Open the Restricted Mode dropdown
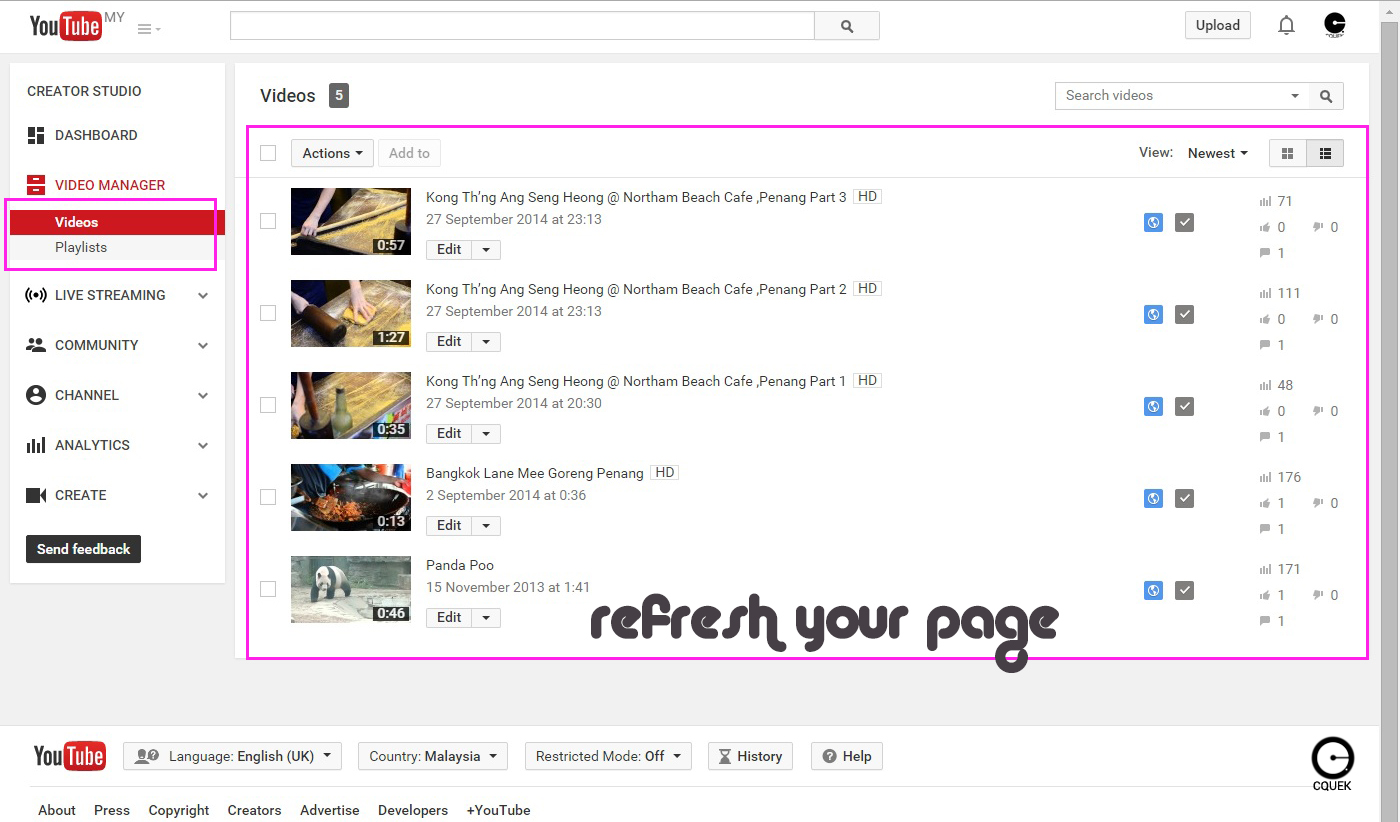 pyautogui.click(x=608, y=756)
